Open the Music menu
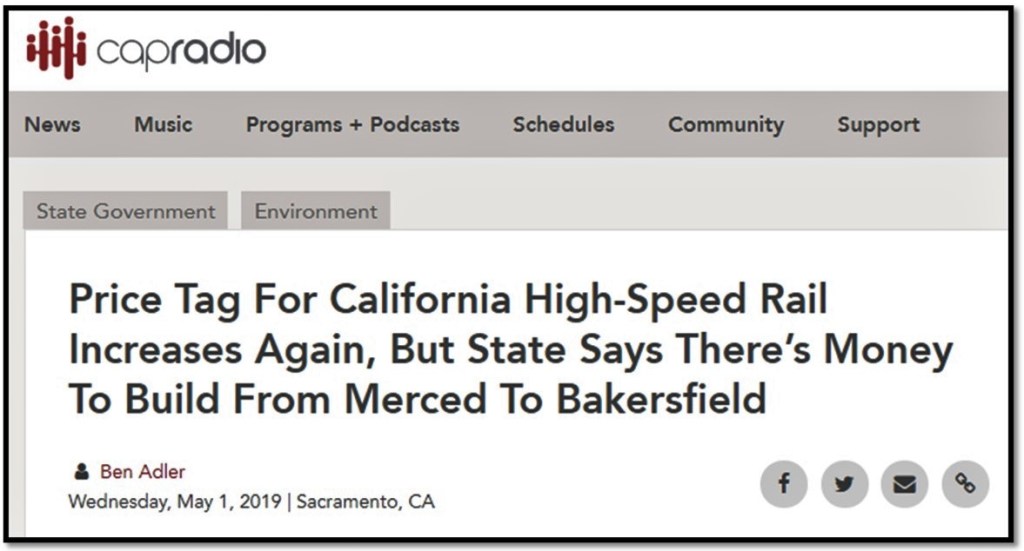Viewport: 1024px width, 551px height. point(163,125)
